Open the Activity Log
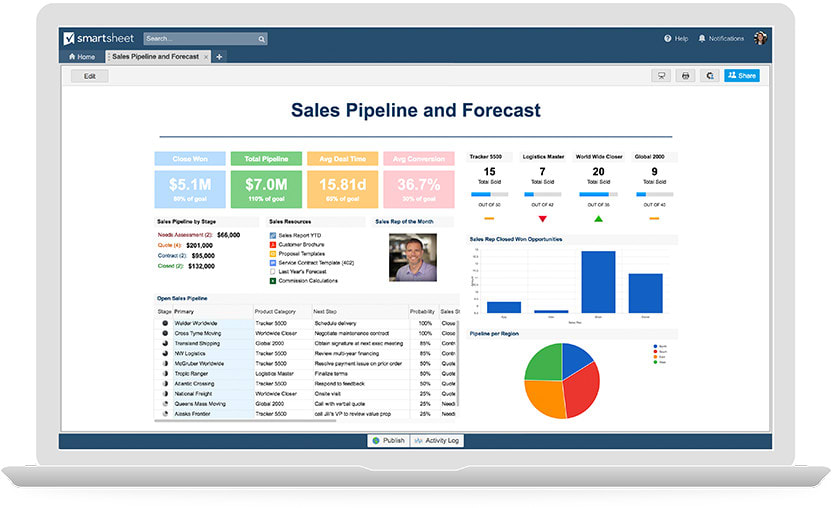Image resolution: width=832 pixels, height=508 pixels. pyautogui.click(x=437, y=441)
